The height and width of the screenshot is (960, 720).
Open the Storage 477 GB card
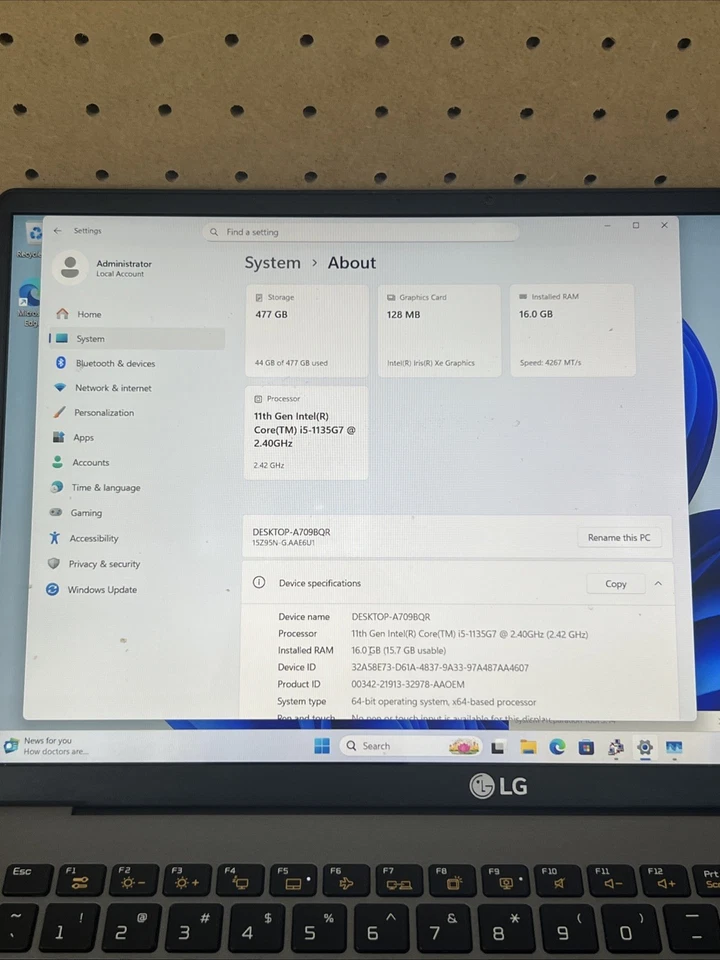pyautogui.click(x=307, y=330)
